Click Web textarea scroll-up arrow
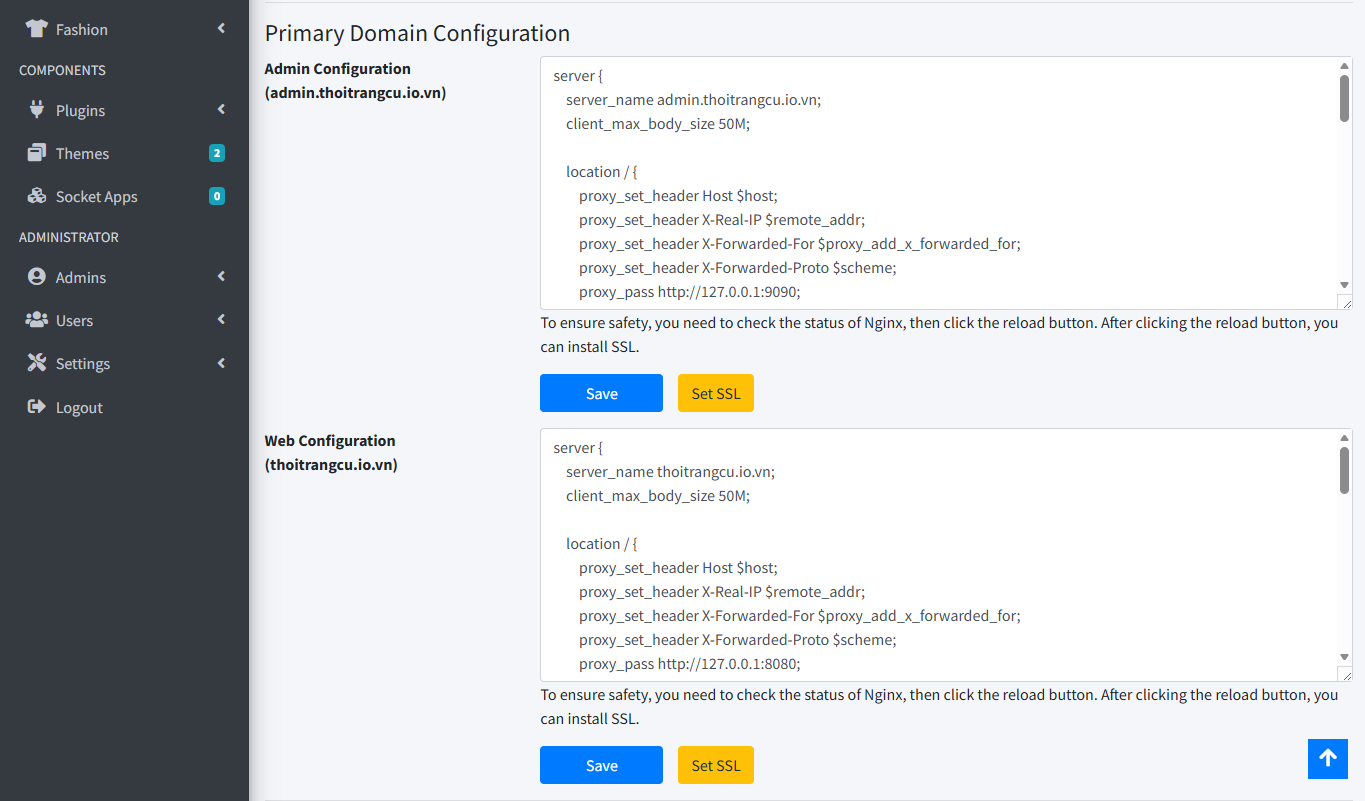1365x801 pixels. coord(1344,438)
